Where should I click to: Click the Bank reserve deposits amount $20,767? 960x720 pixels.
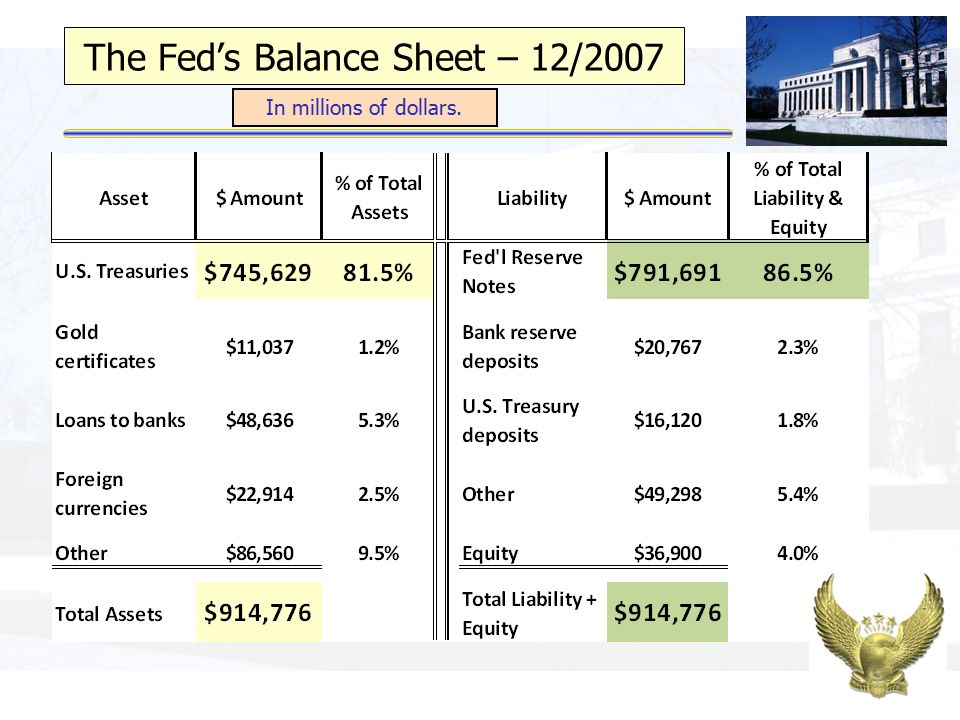point(667,347)
